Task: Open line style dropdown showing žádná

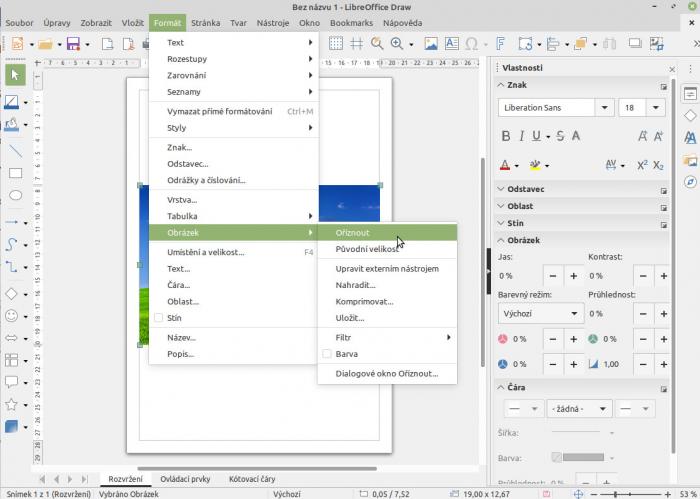Action: [579, 409]
